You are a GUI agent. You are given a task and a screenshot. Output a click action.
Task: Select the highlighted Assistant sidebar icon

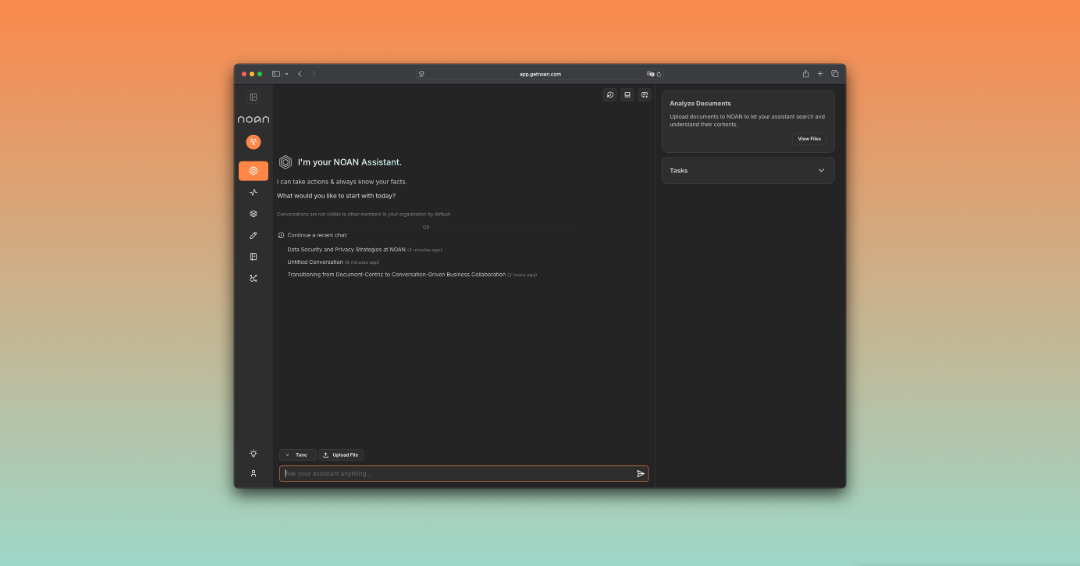(253, 171)
